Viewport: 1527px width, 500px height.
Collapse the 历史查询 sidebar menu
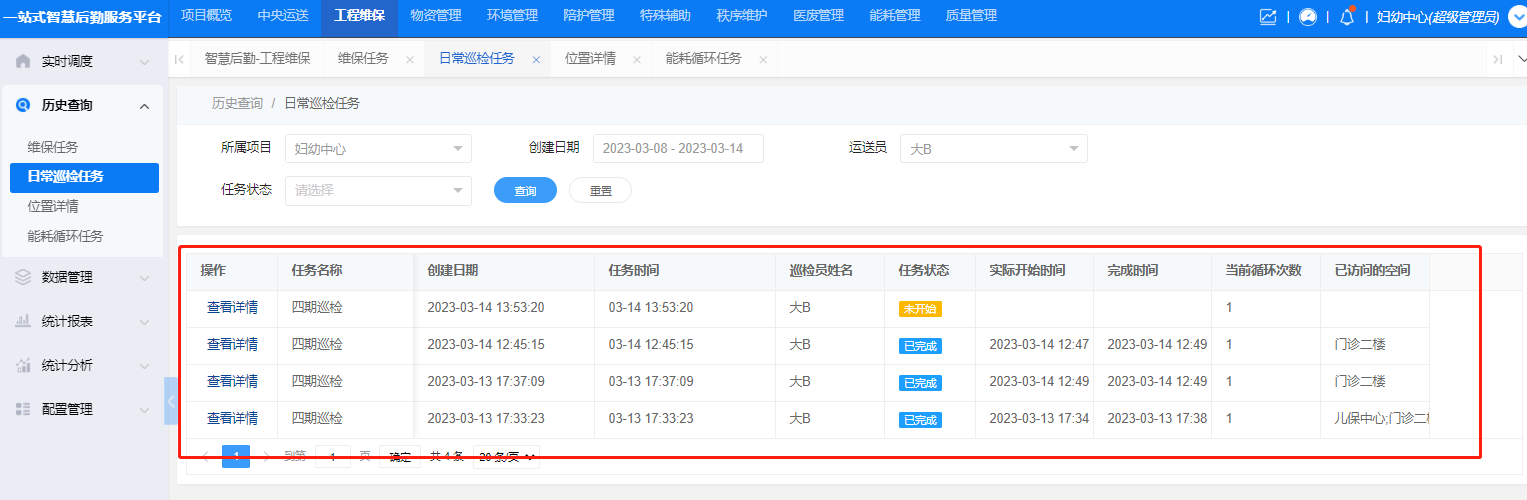145,106
